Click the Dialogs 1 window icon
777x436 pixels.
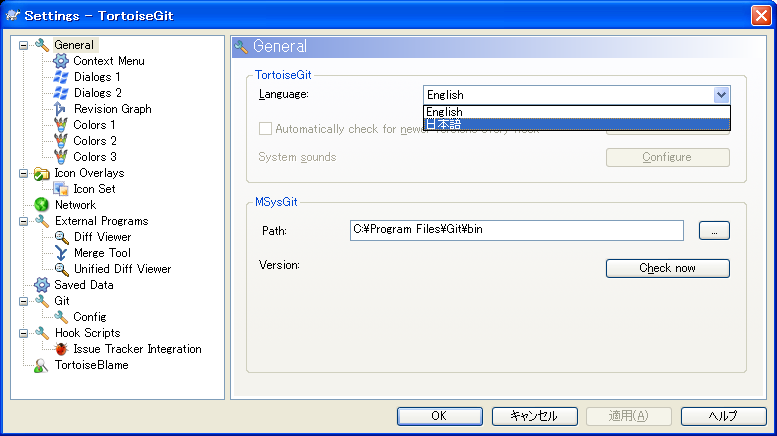pos(61,77)
